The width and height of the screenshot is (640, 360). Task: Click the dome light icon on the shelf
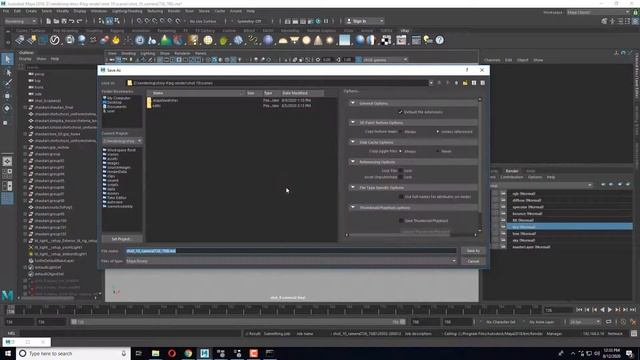click(x=283, y=40)
